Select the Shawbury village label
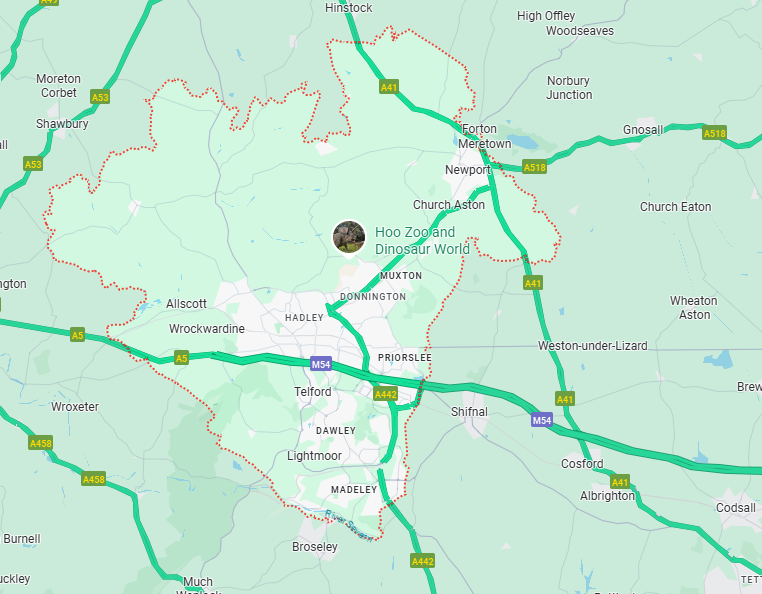The image size is (762, 594). [62, 124]
